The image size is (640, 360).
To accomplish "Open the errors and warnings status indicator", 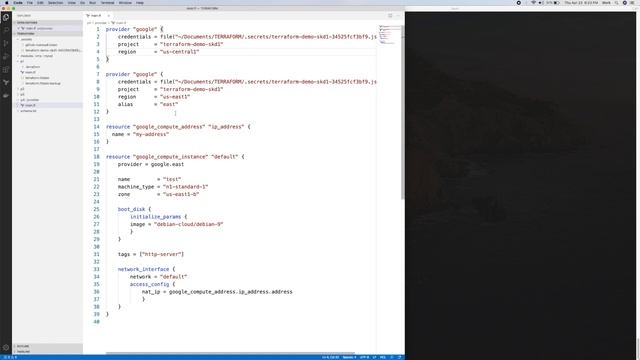I will pyautogui.click(x=10, y=357).
